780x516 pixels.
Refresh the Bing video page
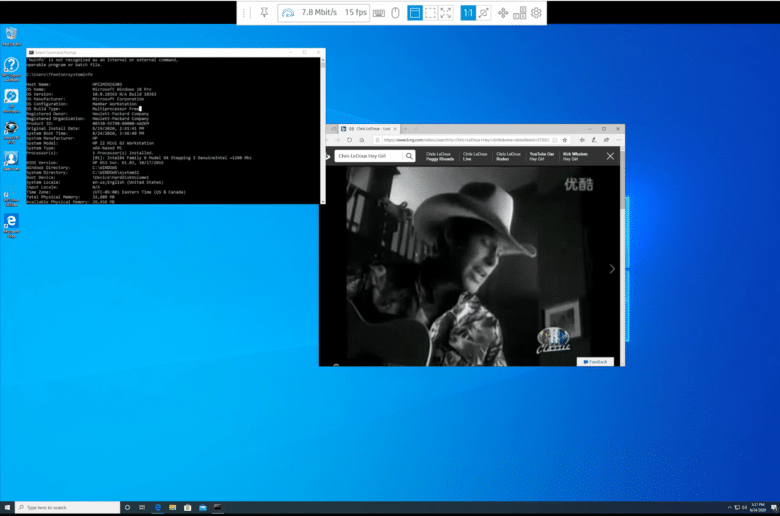tap(350, 140)
